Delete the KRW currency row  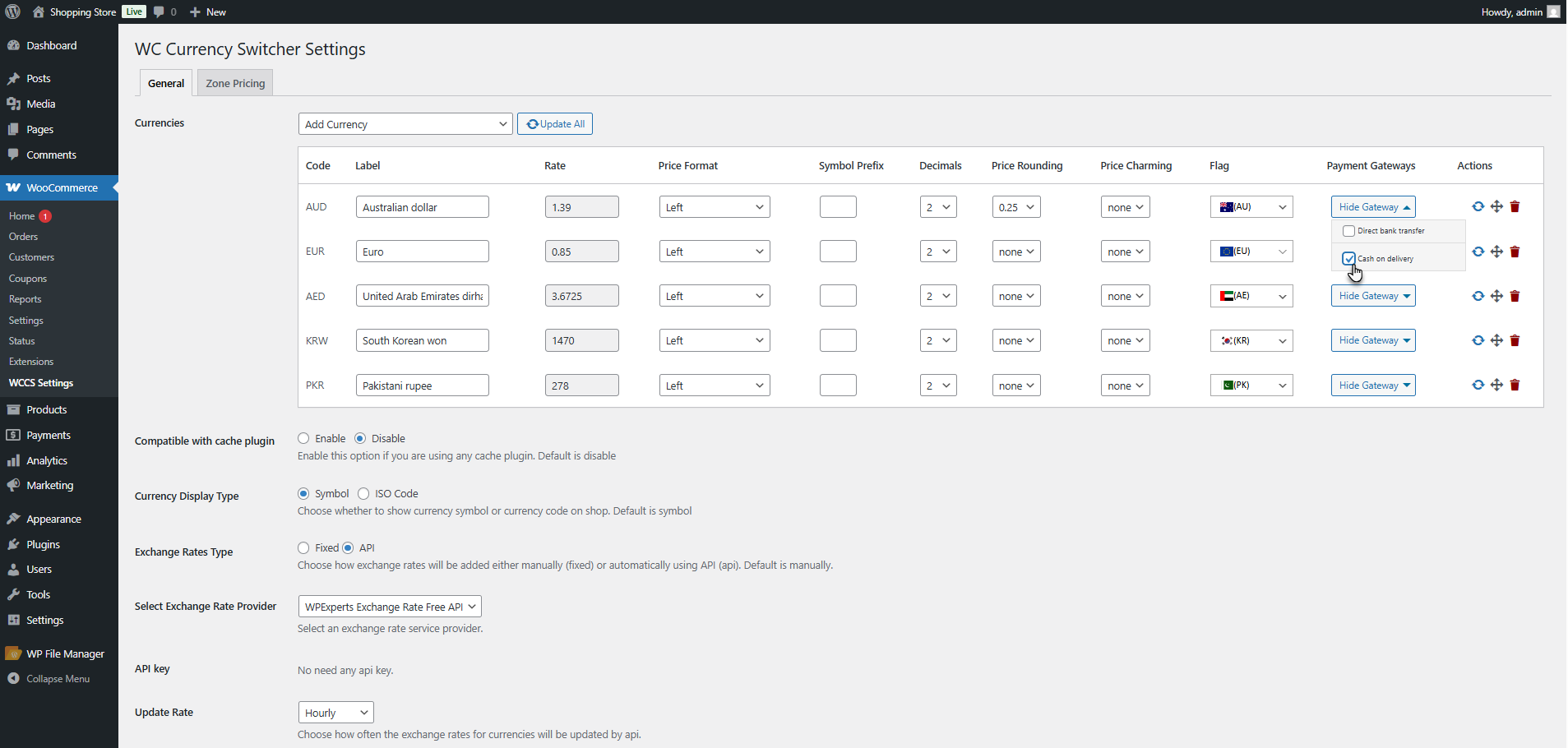coord(1515,340)
